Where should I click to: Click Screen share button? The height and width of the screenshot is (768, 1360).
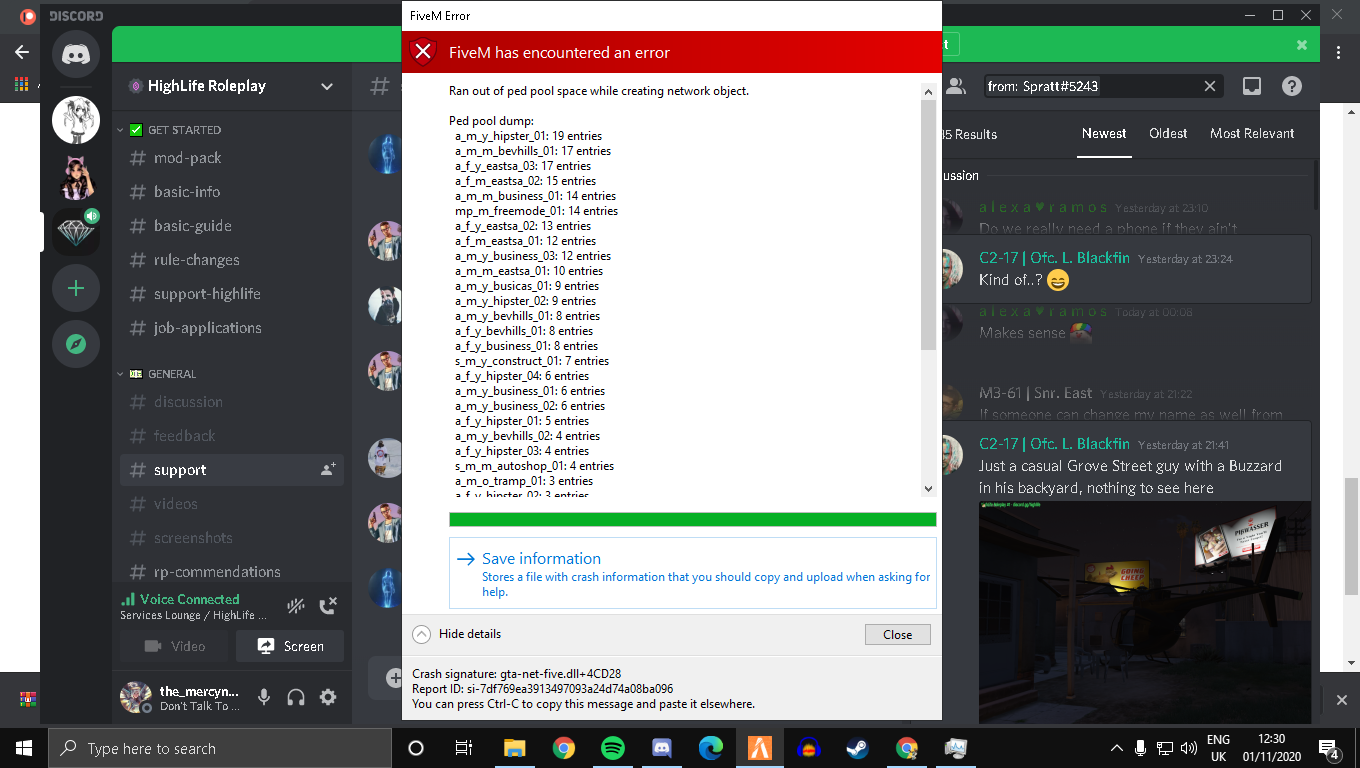[290, 646]
